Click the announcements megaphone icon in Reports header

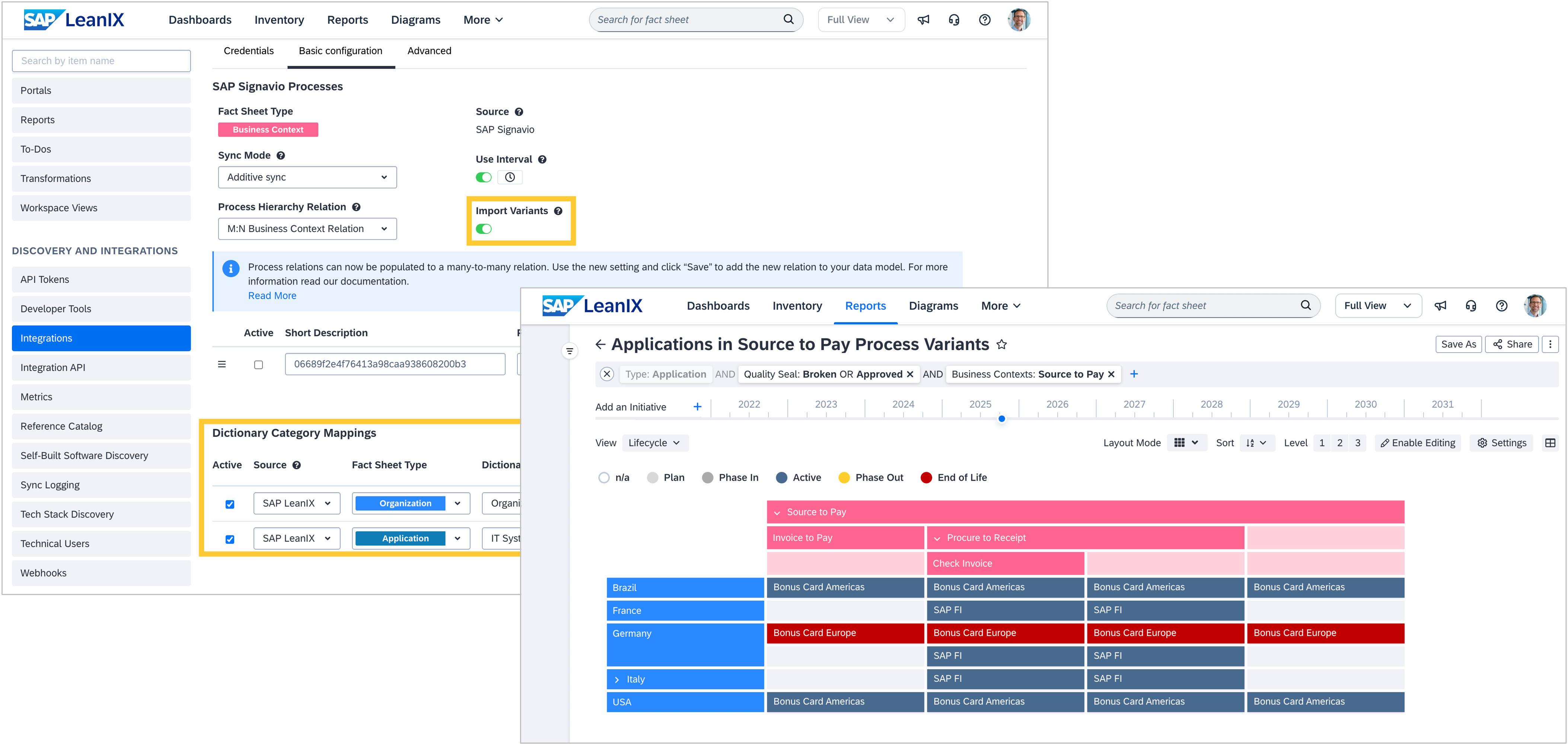[x=1440, y=306]
